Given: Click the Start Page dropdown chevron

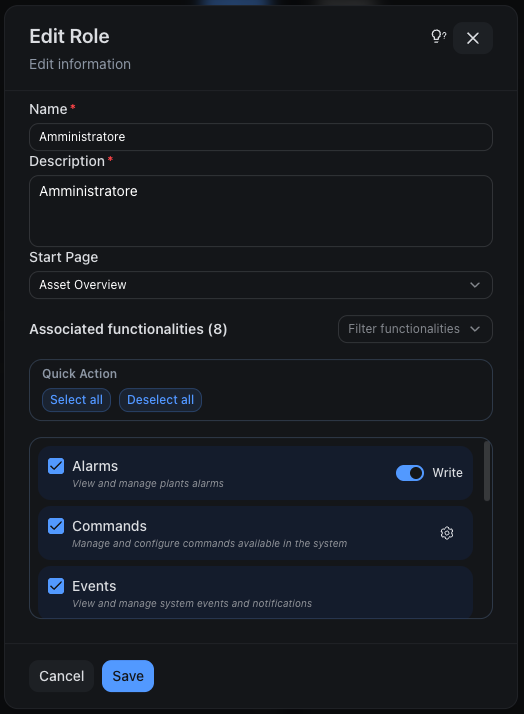Looking at the screenshot, I should click(x=475, y=285).
